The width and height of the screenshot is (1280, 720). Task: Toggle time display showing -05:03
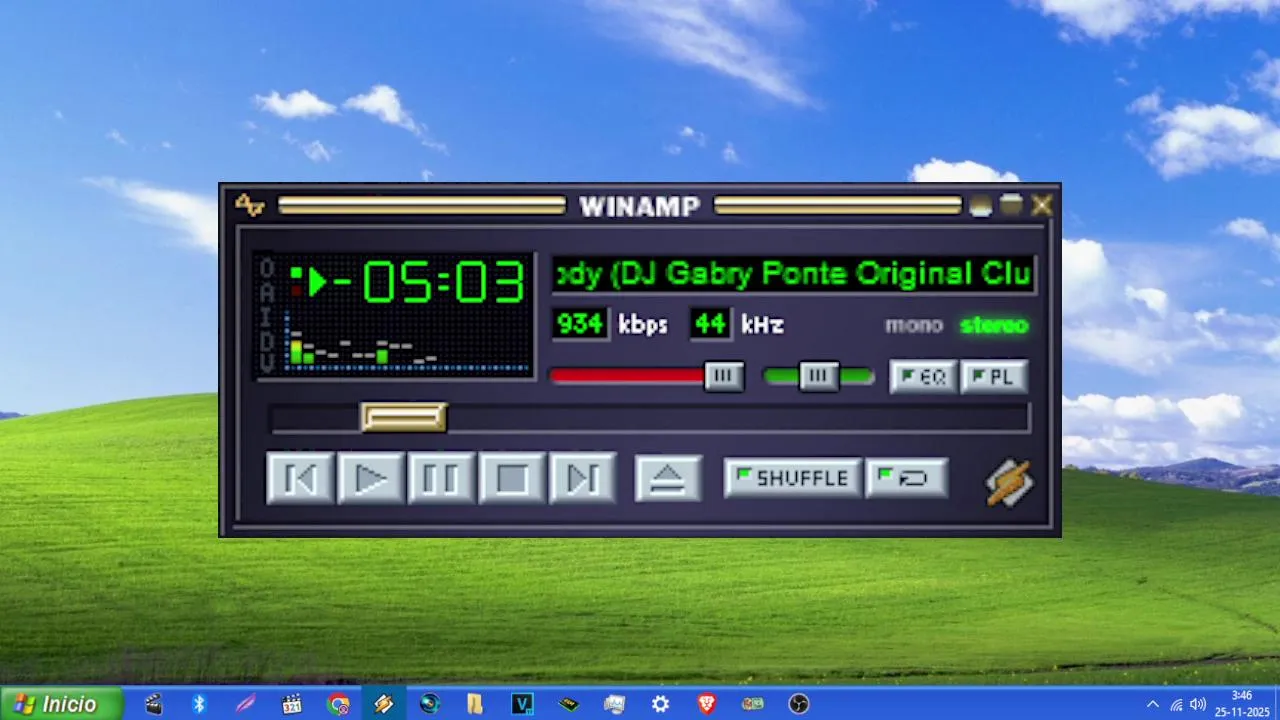point(429,282)
